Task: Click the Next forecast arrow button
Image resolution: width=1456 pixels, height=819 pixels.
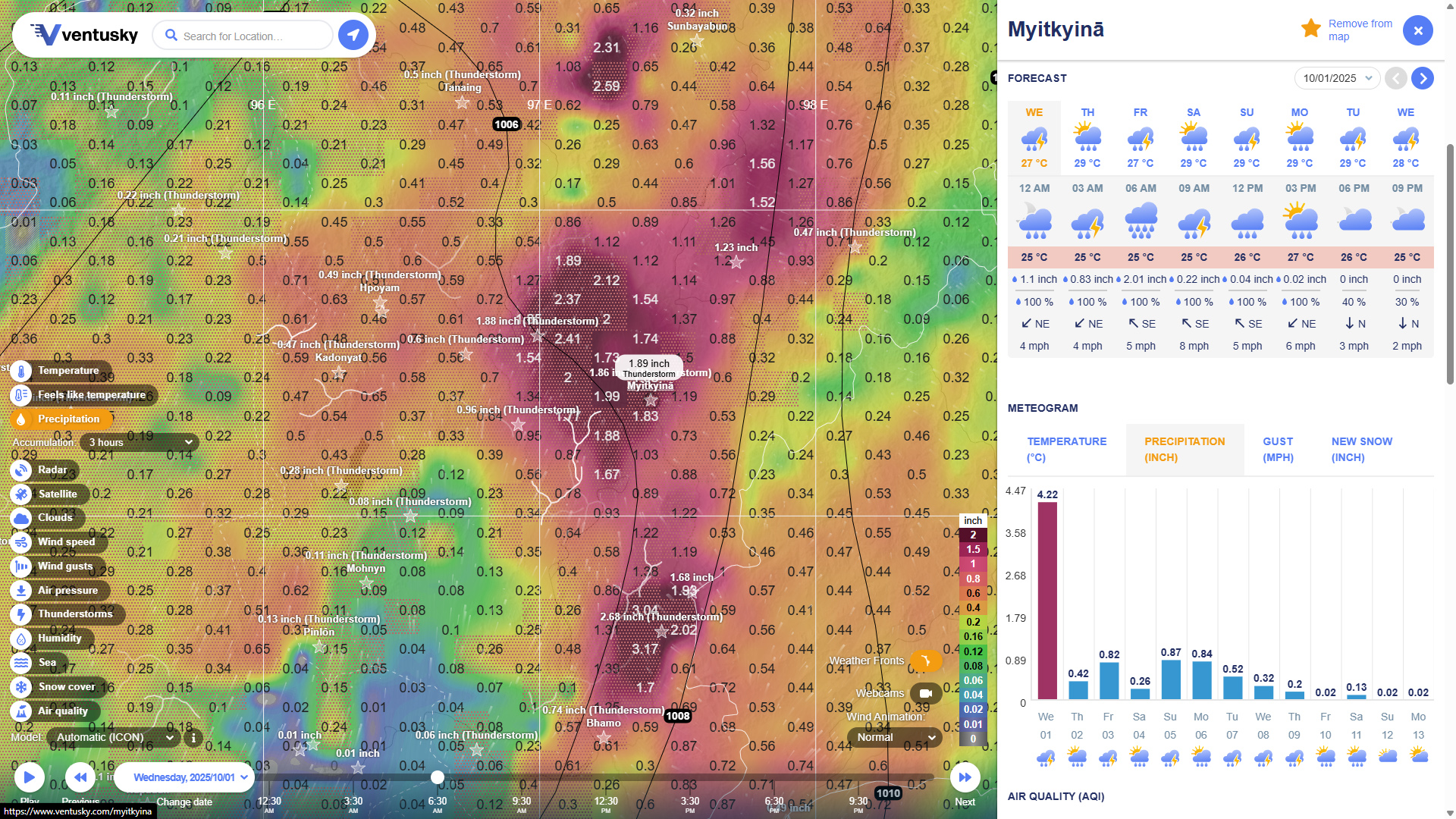Action: [1423, 78]
